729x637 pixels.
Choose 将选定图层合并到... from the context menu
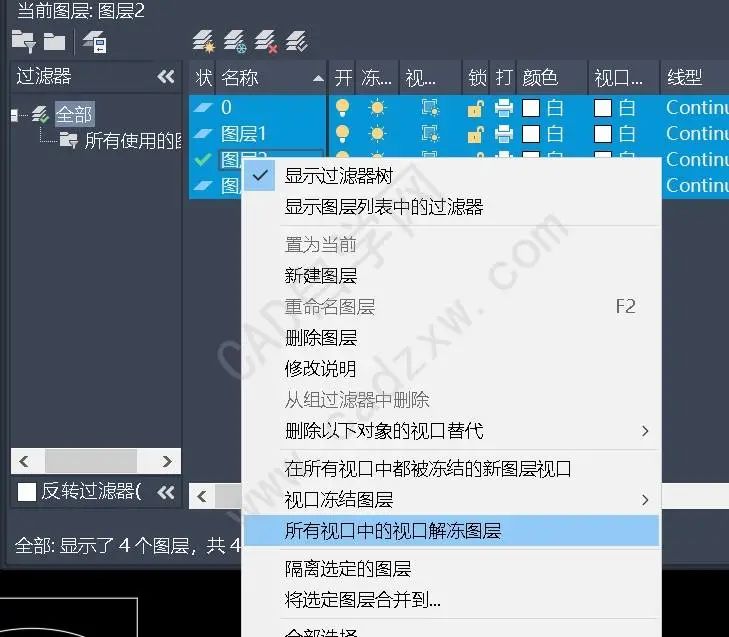(x=451, y=600)
